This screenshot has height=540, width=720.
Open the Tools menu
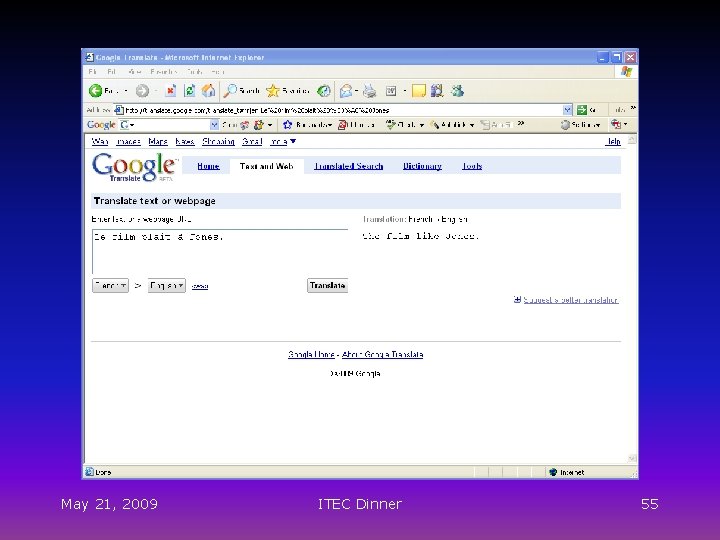click(x=194, y=72)
